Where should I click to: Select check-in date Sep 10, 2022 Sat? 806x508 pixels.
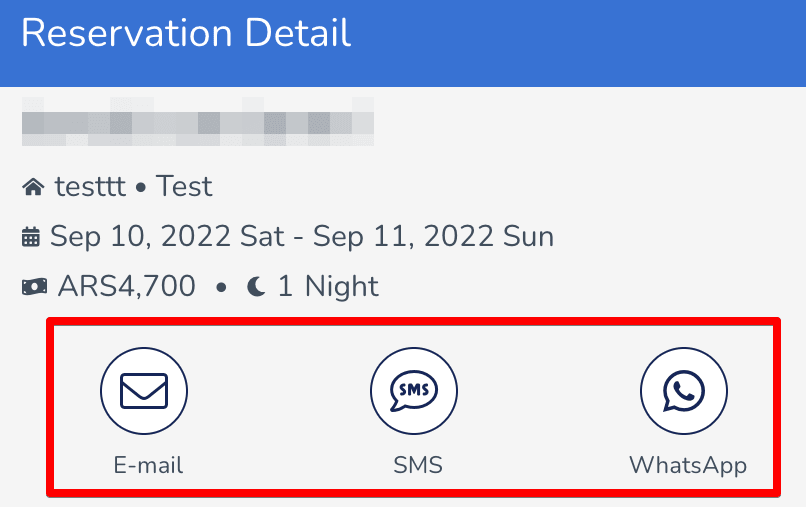click(167, 237)
